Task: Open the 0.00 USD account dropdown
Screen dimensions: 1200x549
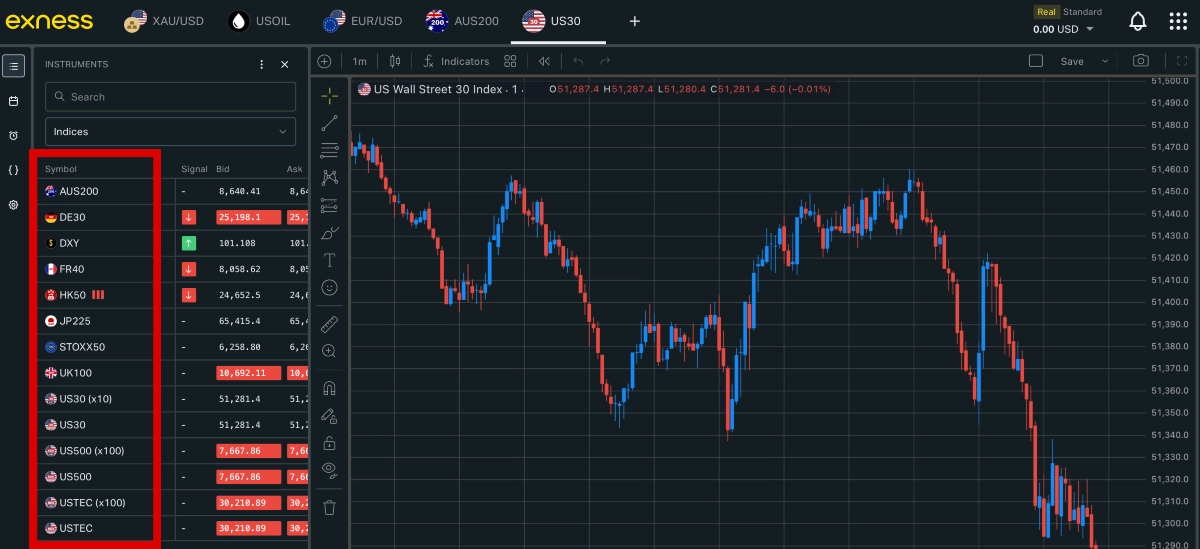Action: tap(1063, 29)
